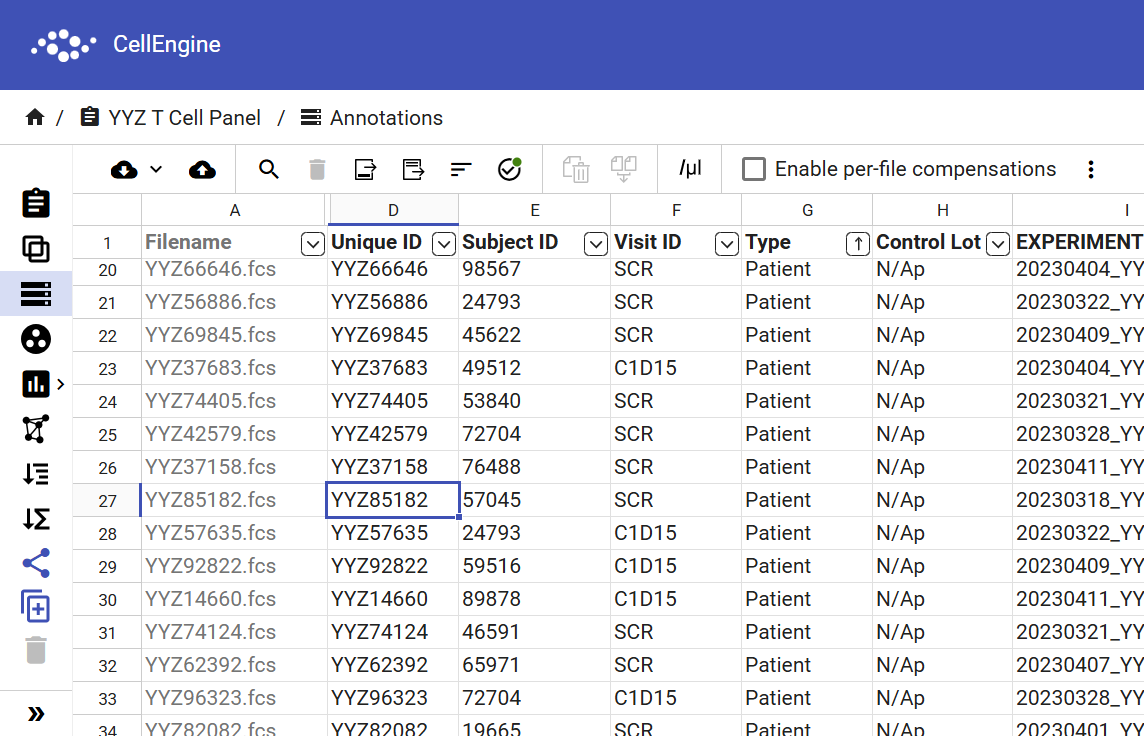The height and width of the screenshot is (736, 1144).
Task: Click the upload cloud icon
Action: (x=202, y=170)
